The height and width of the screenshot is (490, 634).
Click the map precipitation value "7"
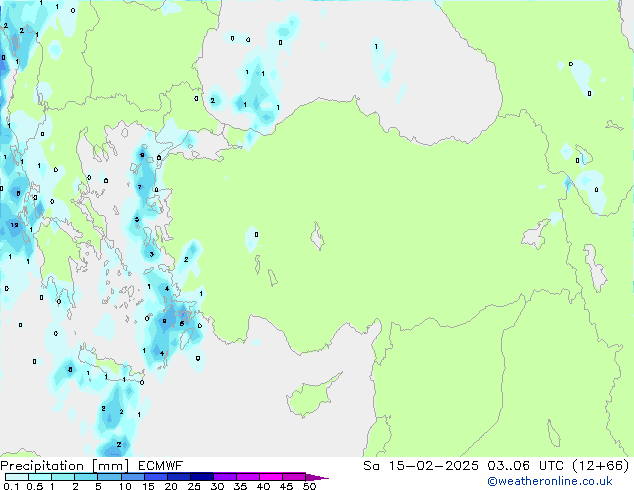tap(139, 187)
